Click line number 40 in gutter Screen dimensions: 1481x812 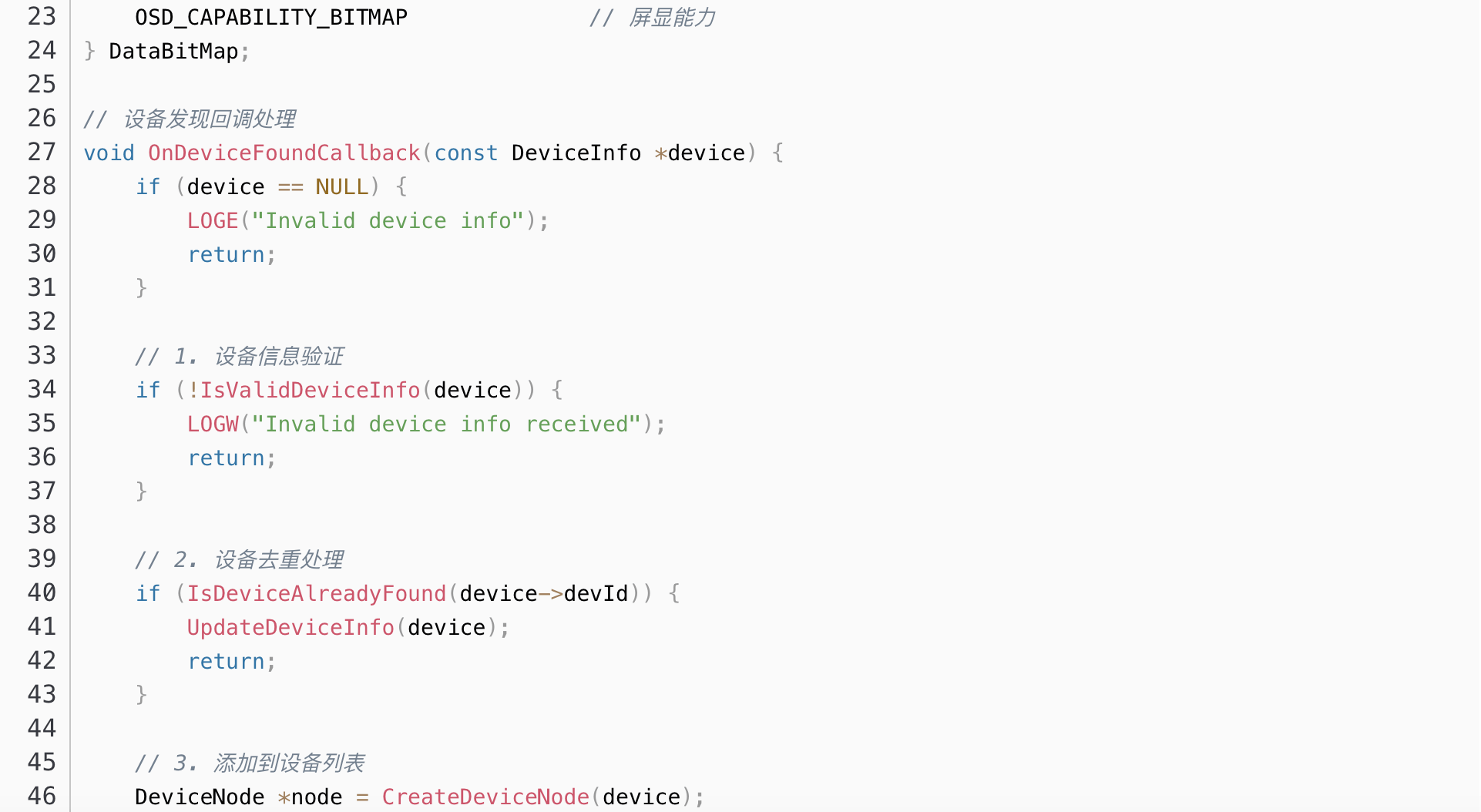(42, 592)
